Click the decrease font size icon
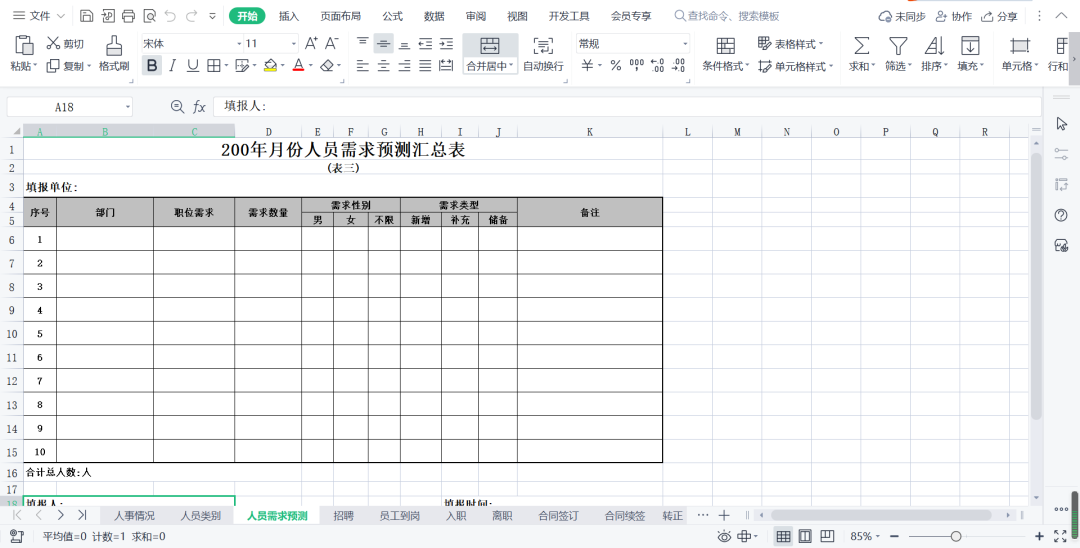 coord(332,43)
